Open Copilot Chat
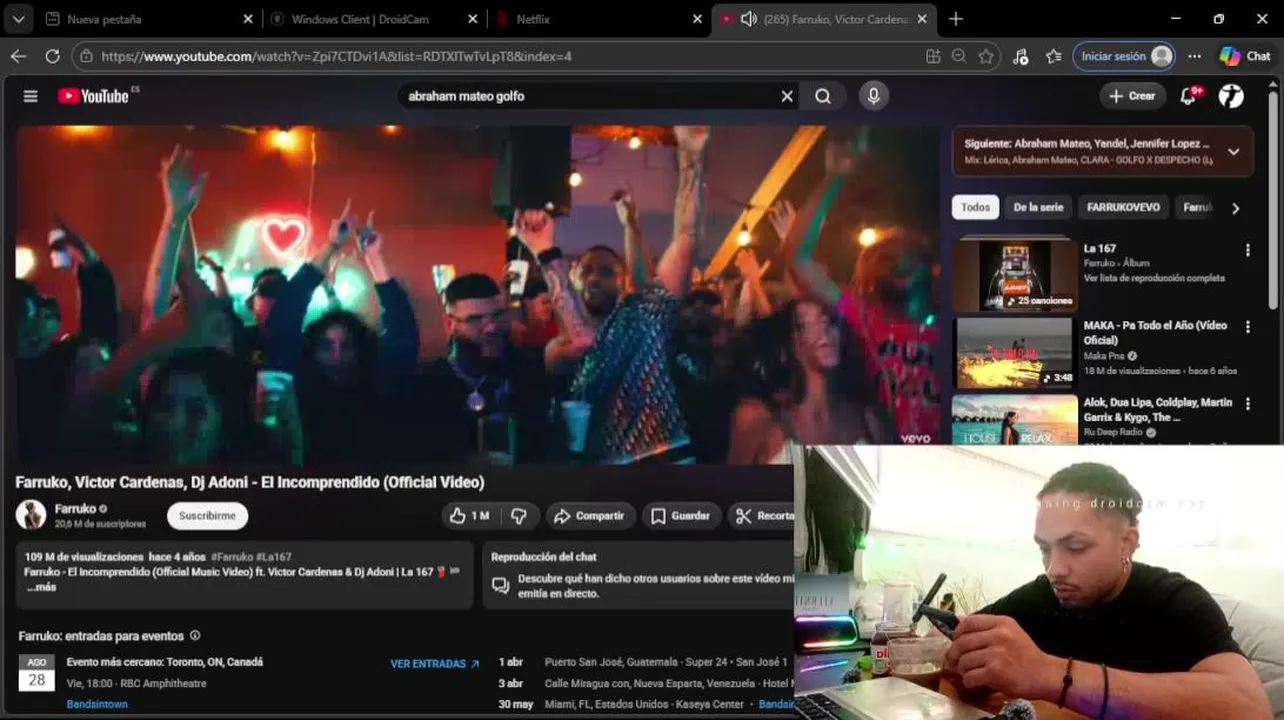The image size is (1284, 720). [x=1245, y=57]
